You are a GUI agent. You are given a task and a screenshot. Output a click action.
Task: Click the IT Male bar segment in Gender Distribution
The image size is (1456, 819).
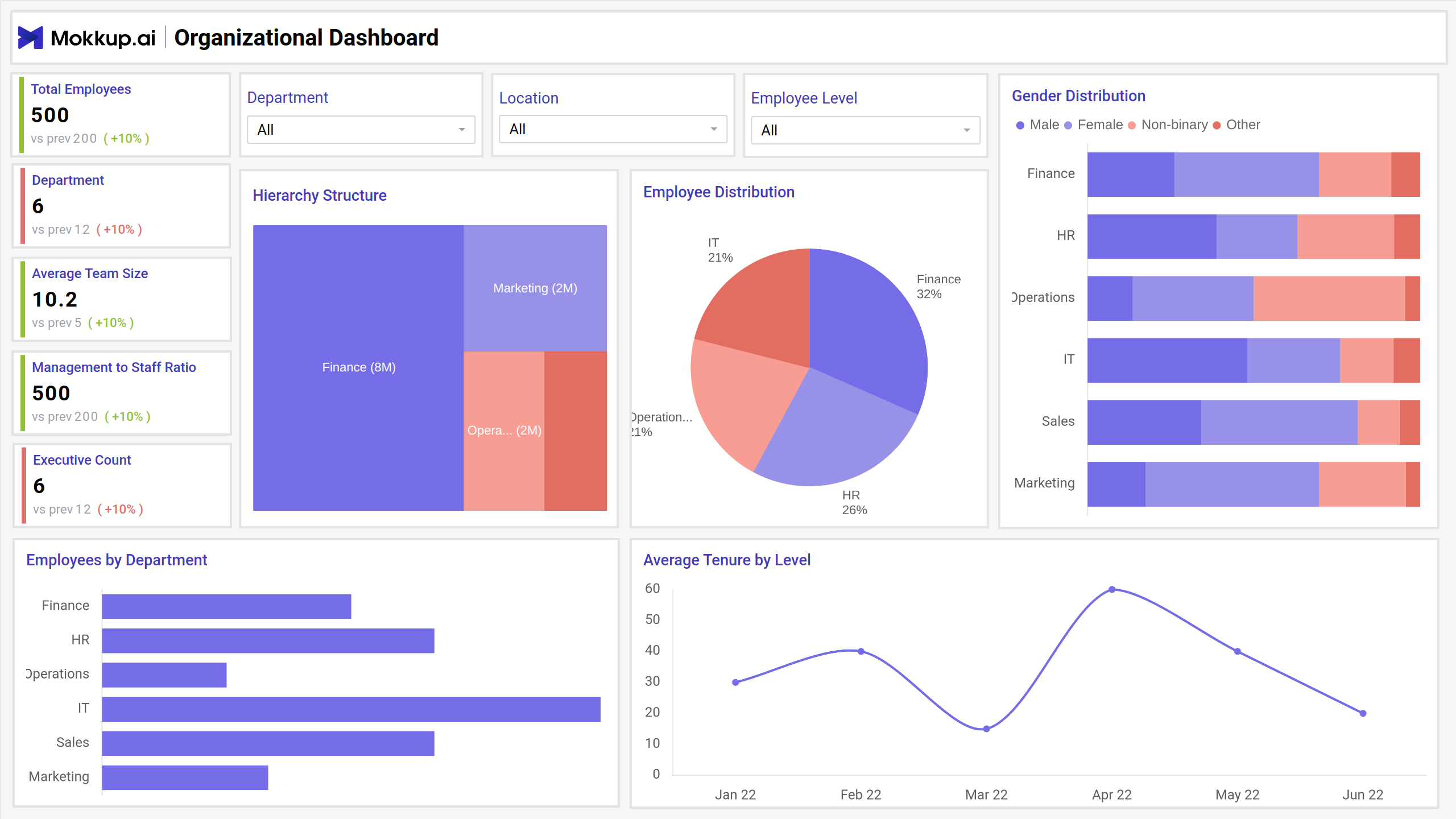click(x=1167, y=360)
